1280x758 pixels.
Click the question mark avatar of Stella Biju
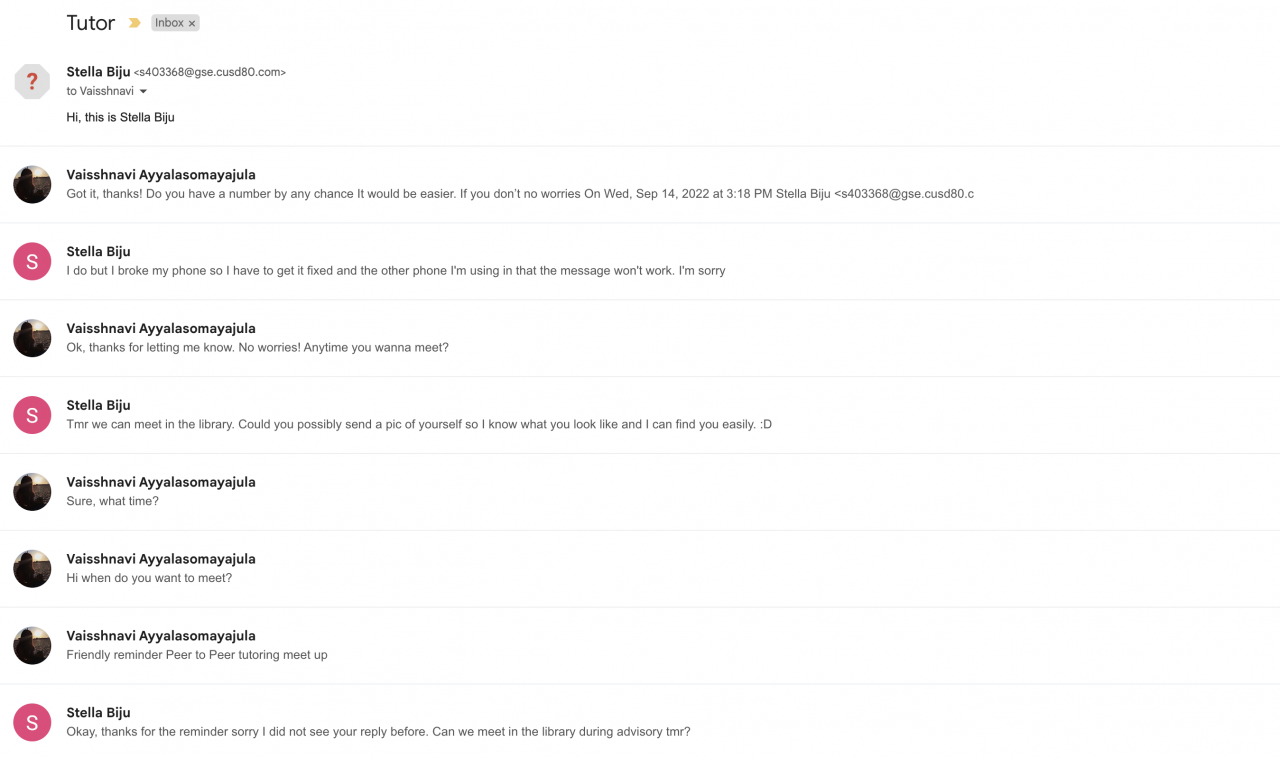click(x=32, y=81)
